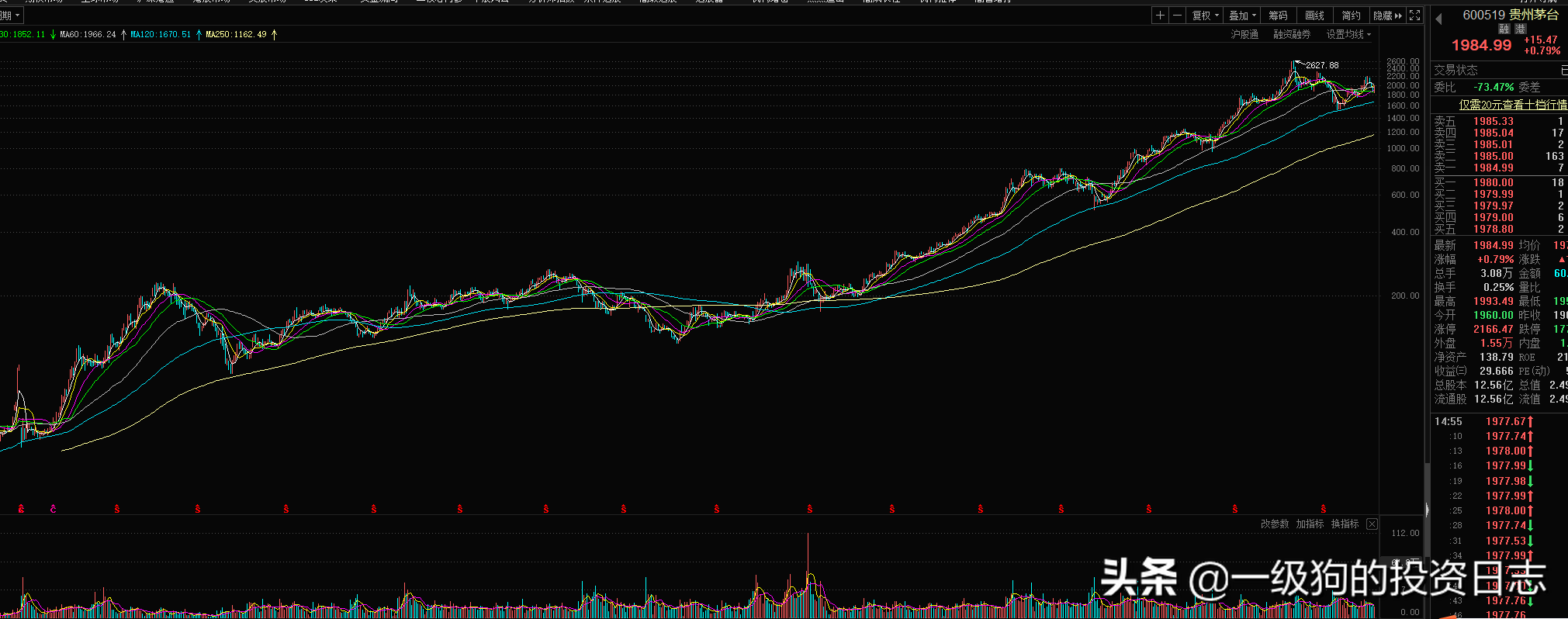
Task: Toggle the 筹码 chip distribution view
Action: (1278, 16)
